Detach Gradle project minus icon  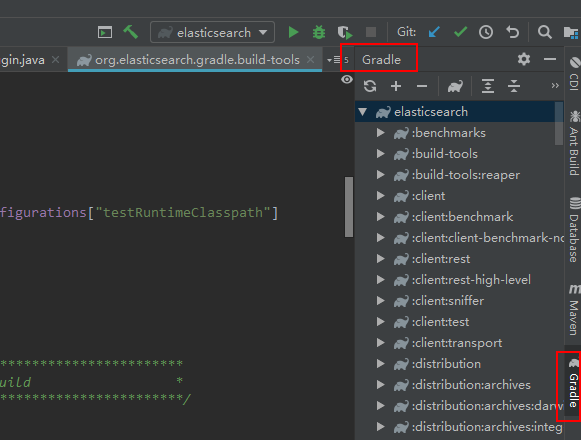[422, 86]
